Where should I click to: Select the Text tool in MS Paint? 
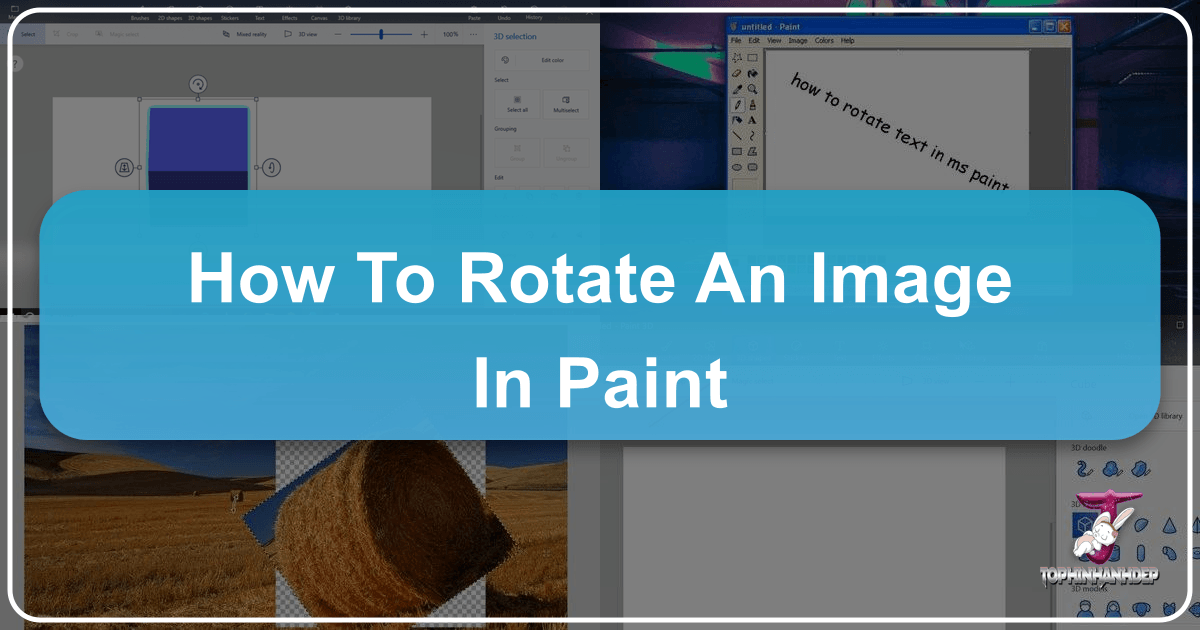click(x=751, y=119)
